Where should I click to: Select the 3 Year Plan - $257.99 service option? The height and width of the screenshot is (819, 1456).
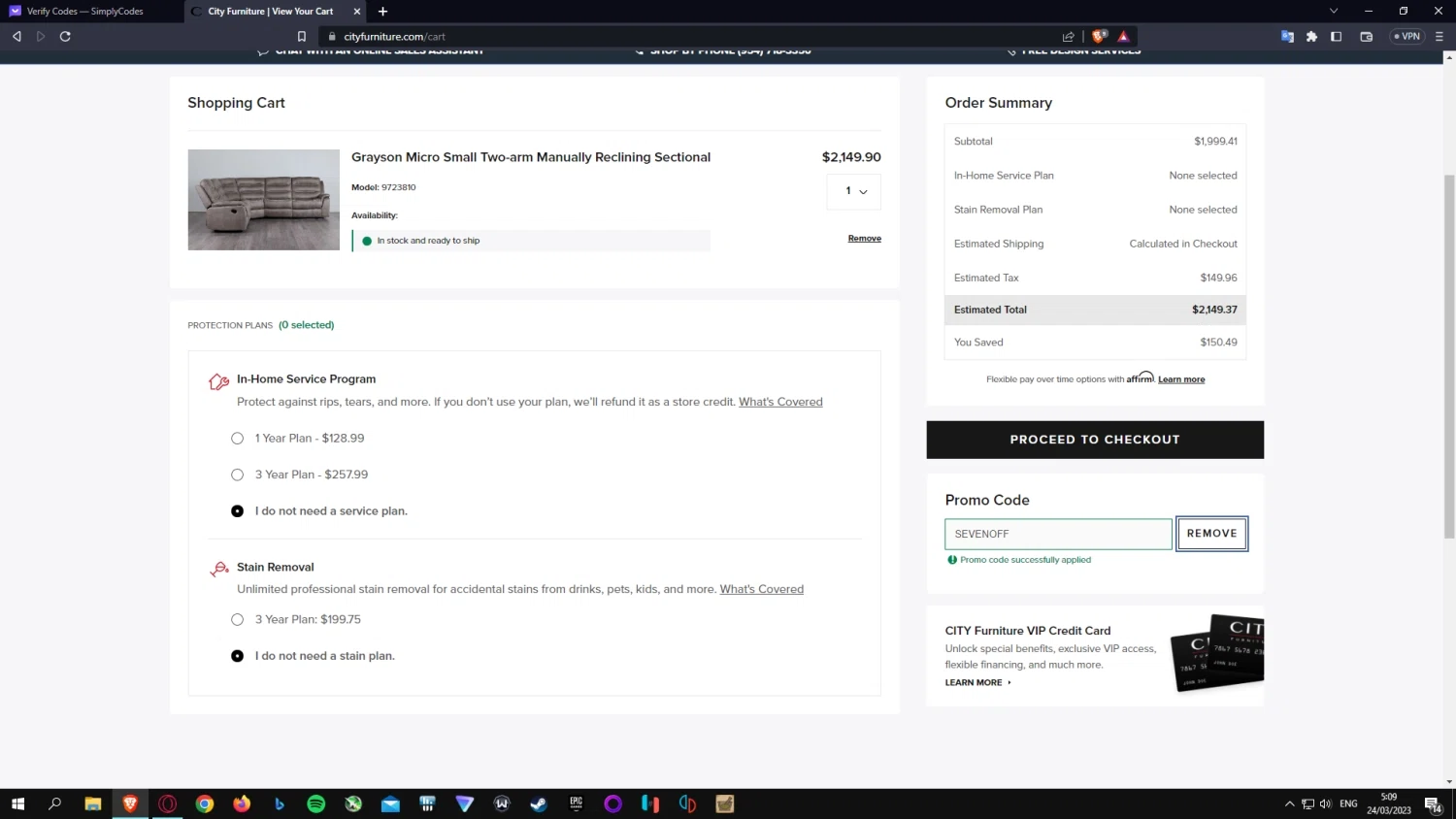(x=237, y=475)
